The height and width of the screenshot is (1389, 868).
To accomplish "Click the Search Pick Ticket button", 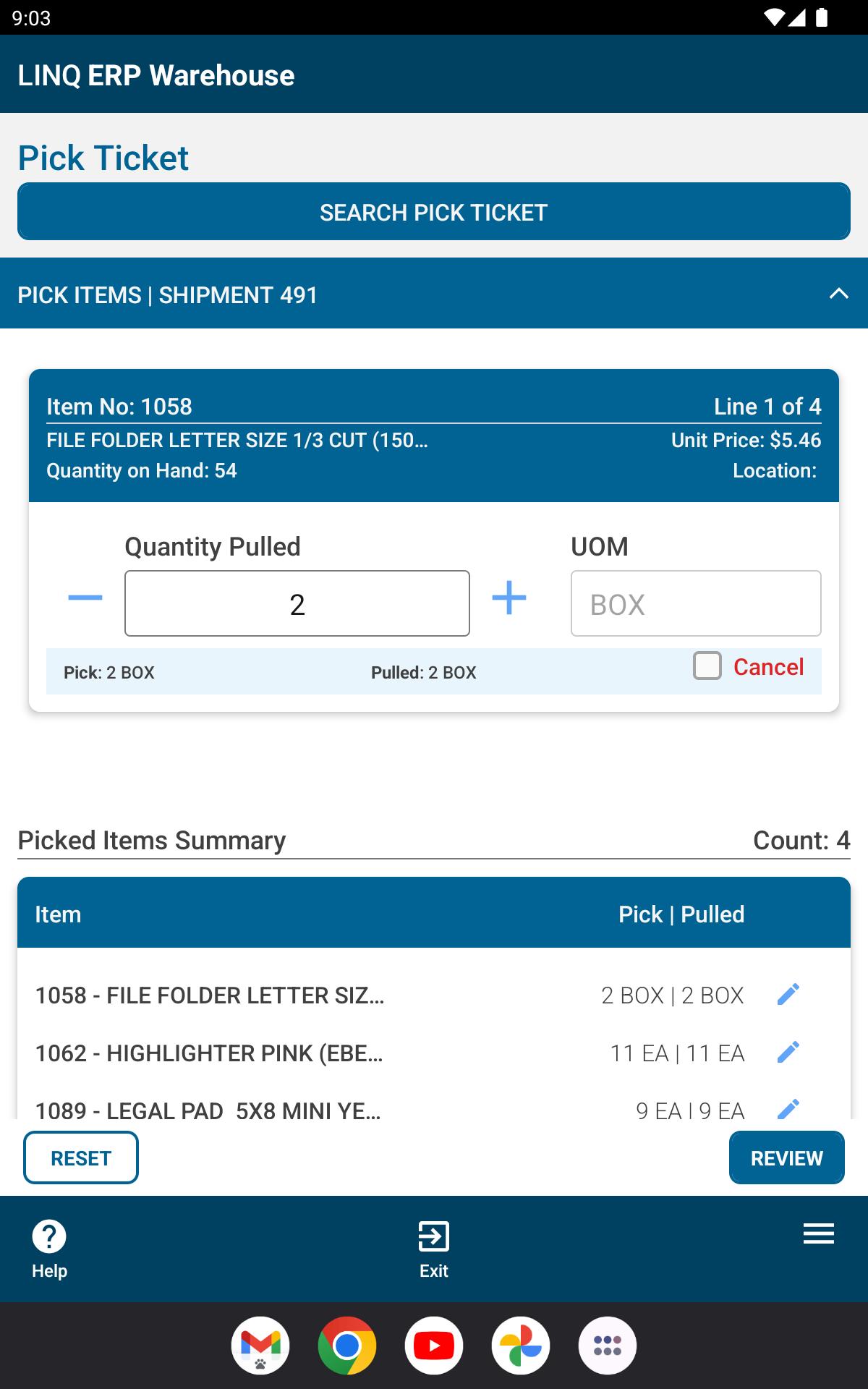I will (x=434, y=211).
